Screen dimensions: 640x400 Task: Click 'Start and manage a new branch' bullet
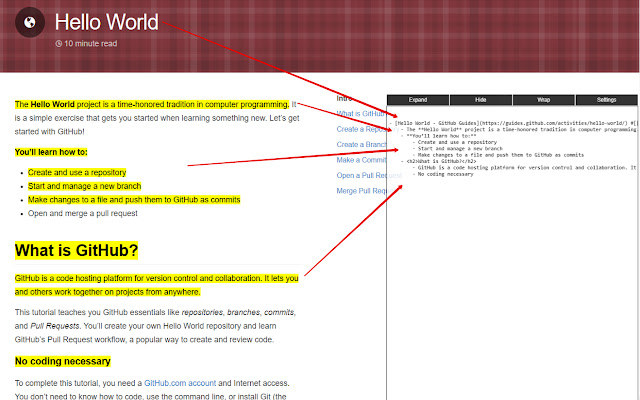(84, 186)
